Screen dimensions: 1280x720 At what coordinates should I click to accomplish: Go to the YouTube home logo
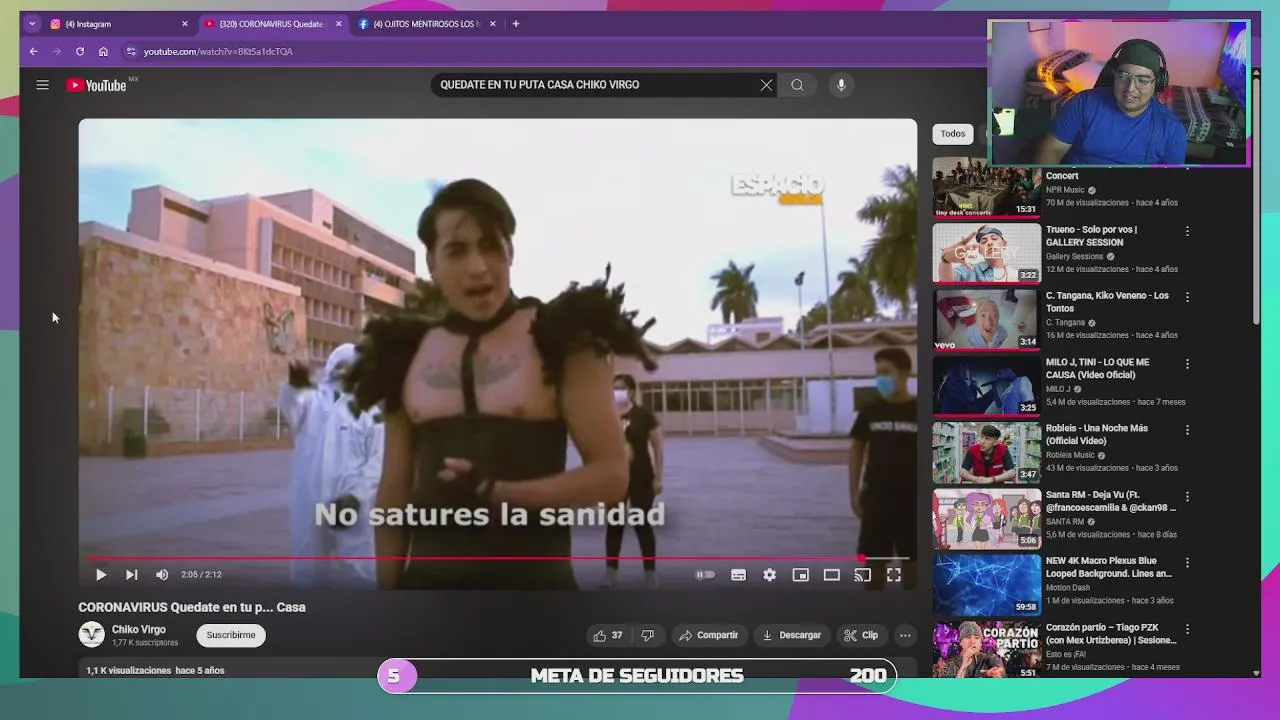tap(98, 85)
